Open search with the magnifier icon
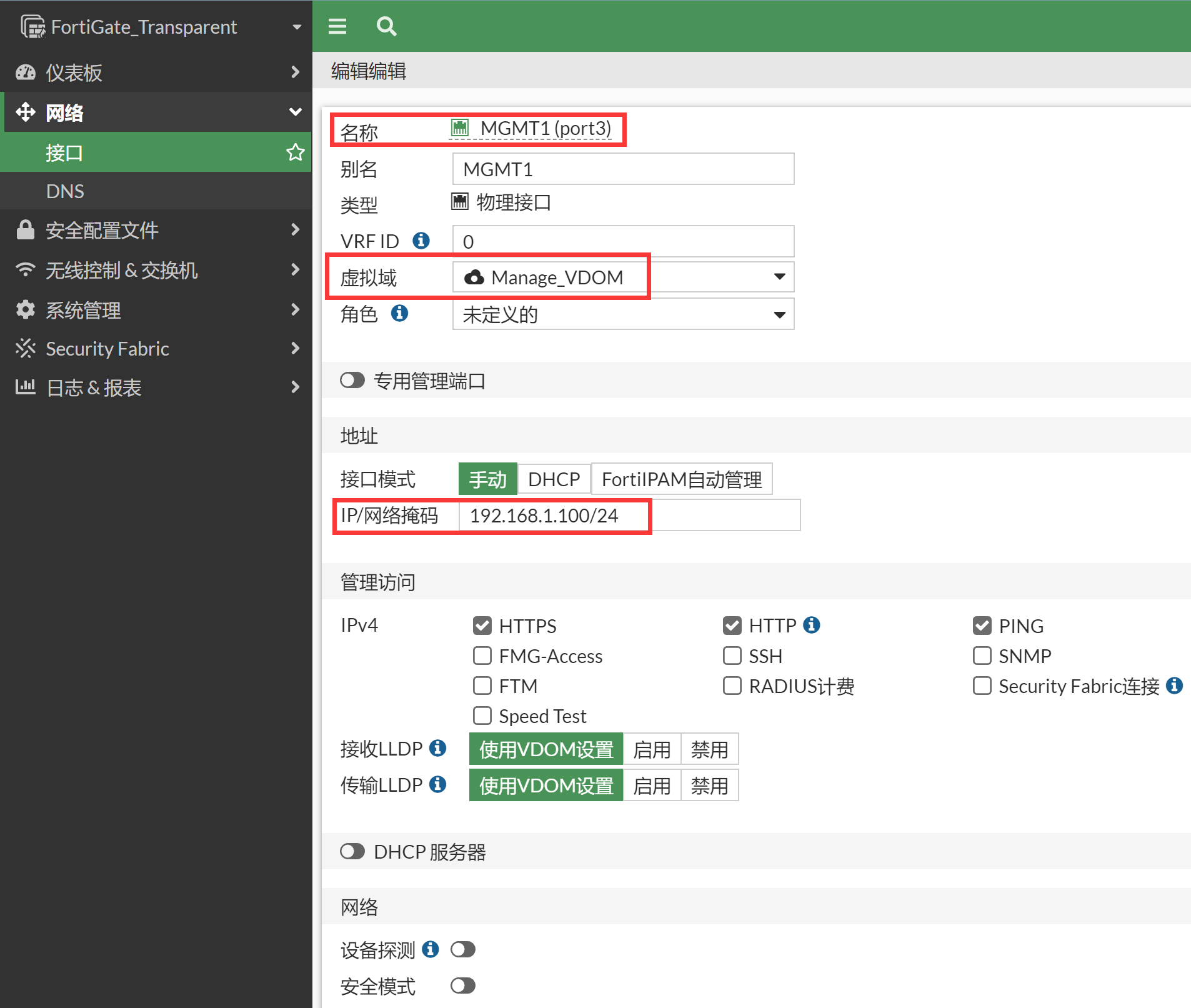Viewport: 1191px width, 1008px height. pos(386,26)
